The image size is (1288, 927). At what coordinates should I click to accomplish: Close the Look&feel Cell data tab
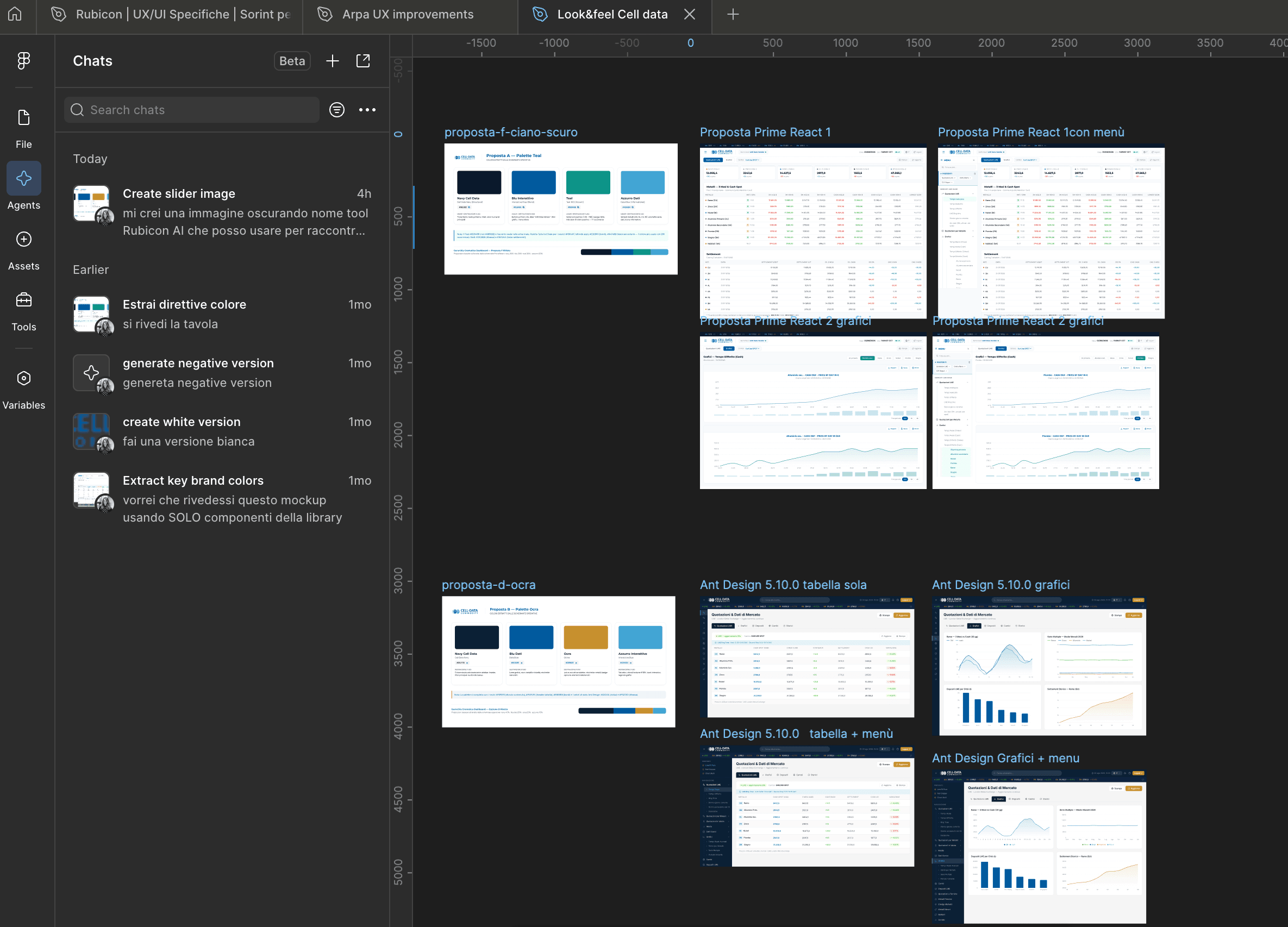[x=690, y=14]
